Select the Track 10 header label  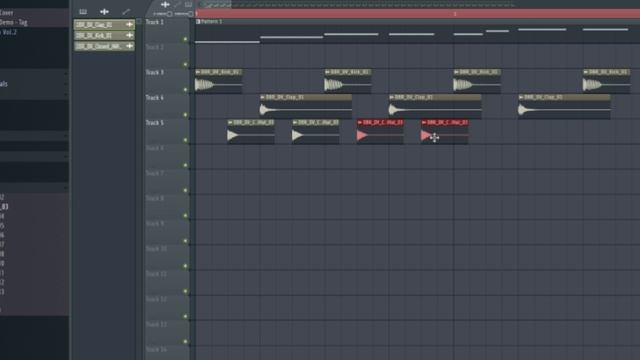pyautogui.click(x=156, y=249)
